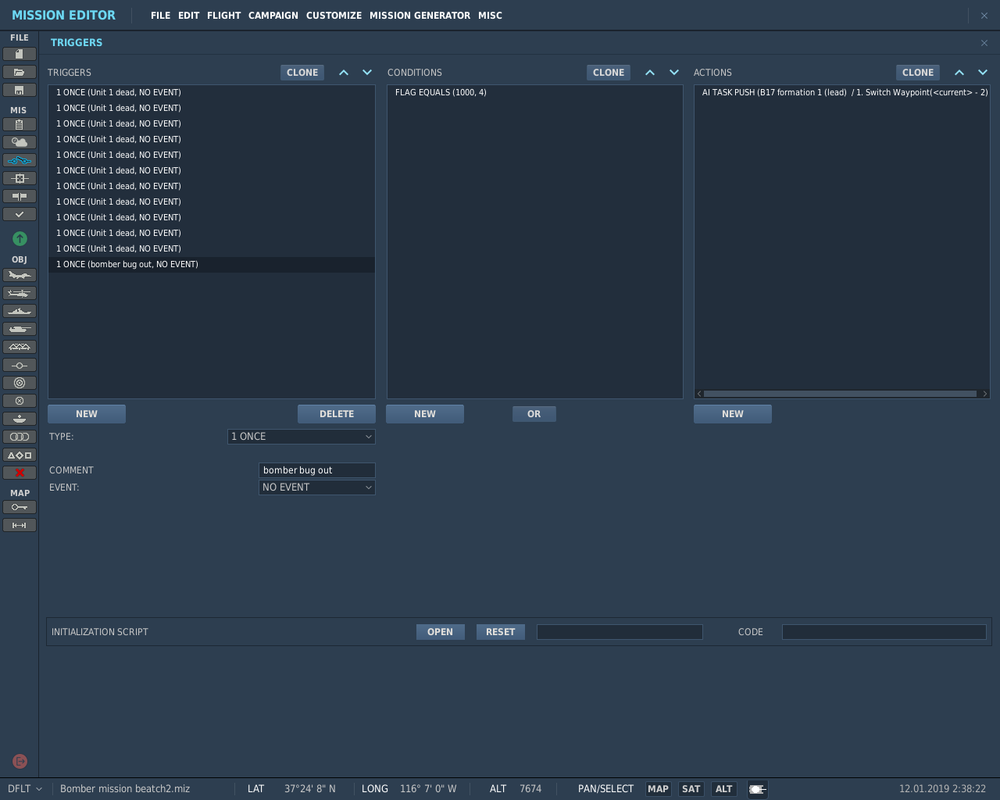Open the EVENT dropdown showing NO EVENT

click(316, 487)
